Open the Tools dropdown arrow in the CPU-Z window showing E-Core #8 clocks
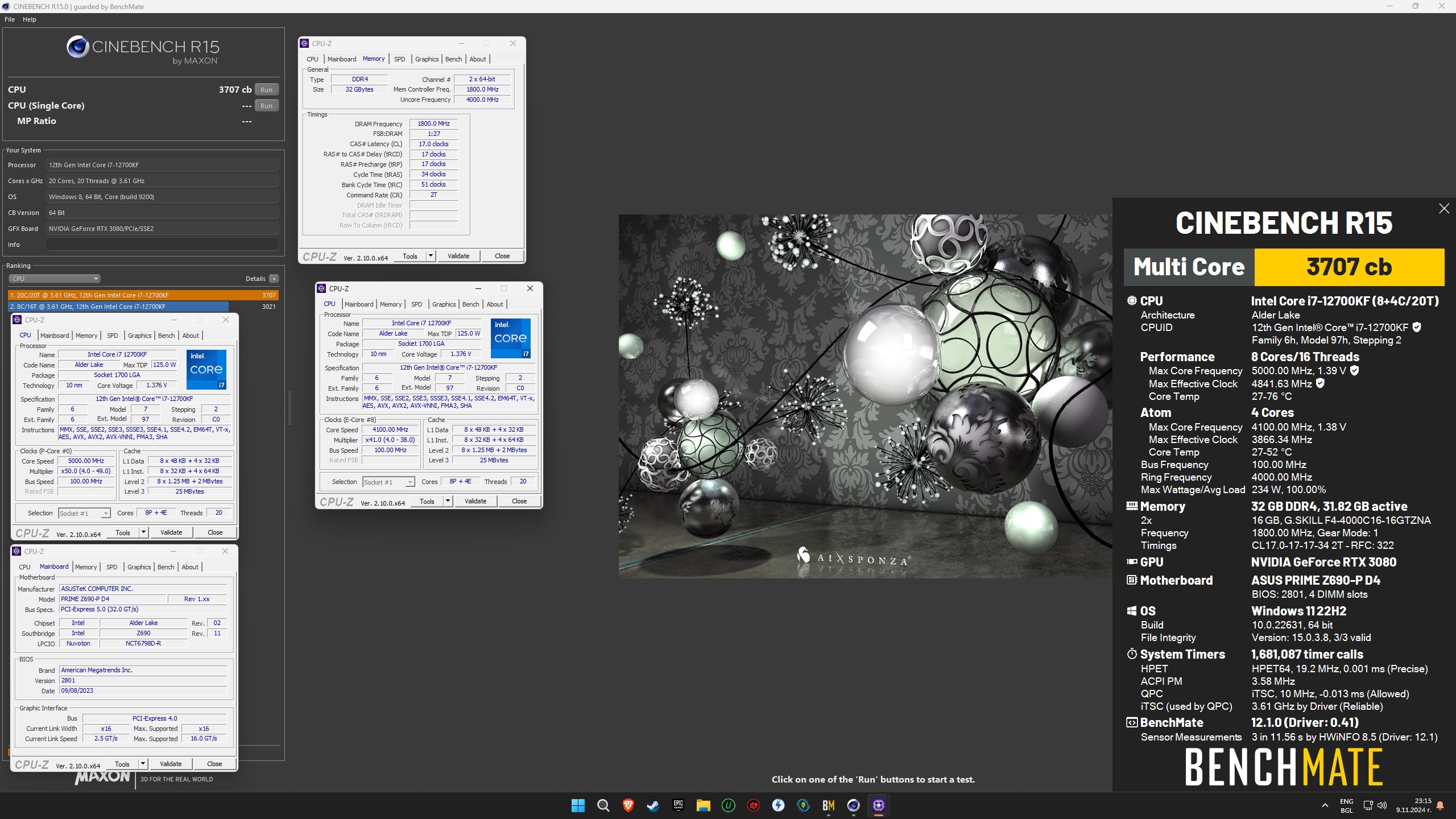This screenshot has width=1456, height=819. pyautogui.click(x=448, y=501)
